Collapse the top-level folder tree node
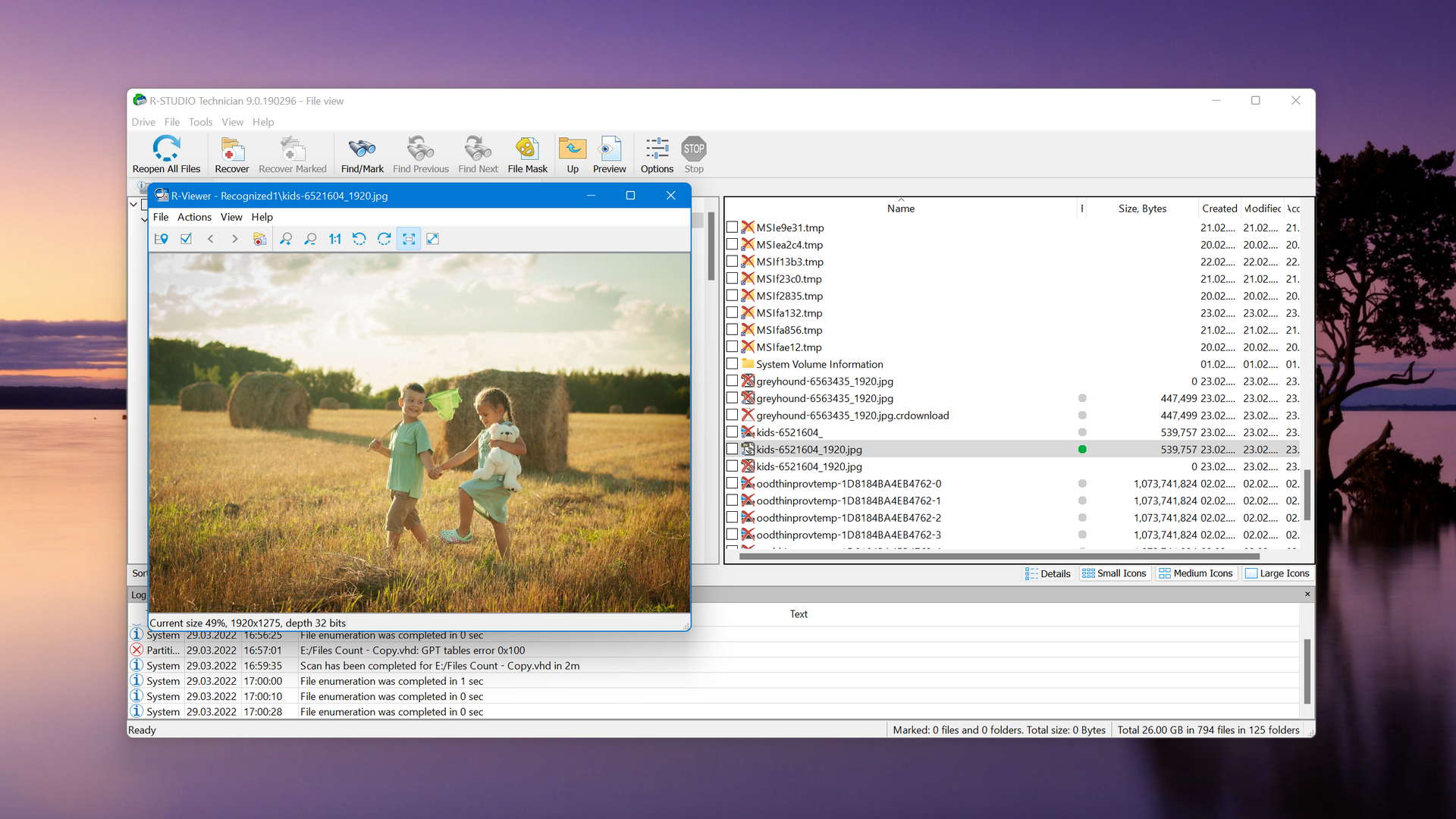 133,204
